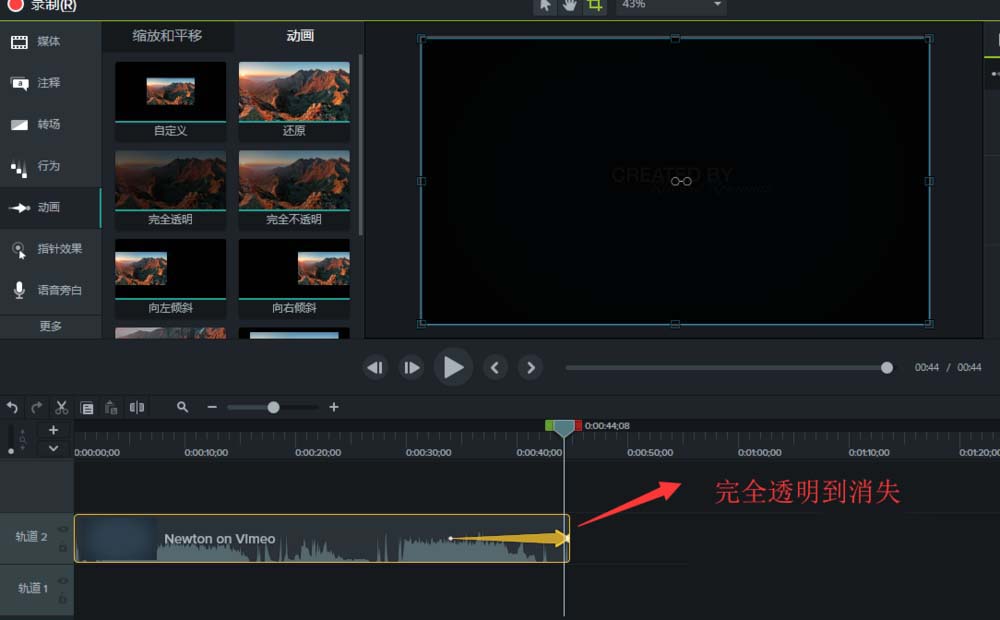
Task: Copy the selection with the copy icon
Action: [x=87, y=407]
